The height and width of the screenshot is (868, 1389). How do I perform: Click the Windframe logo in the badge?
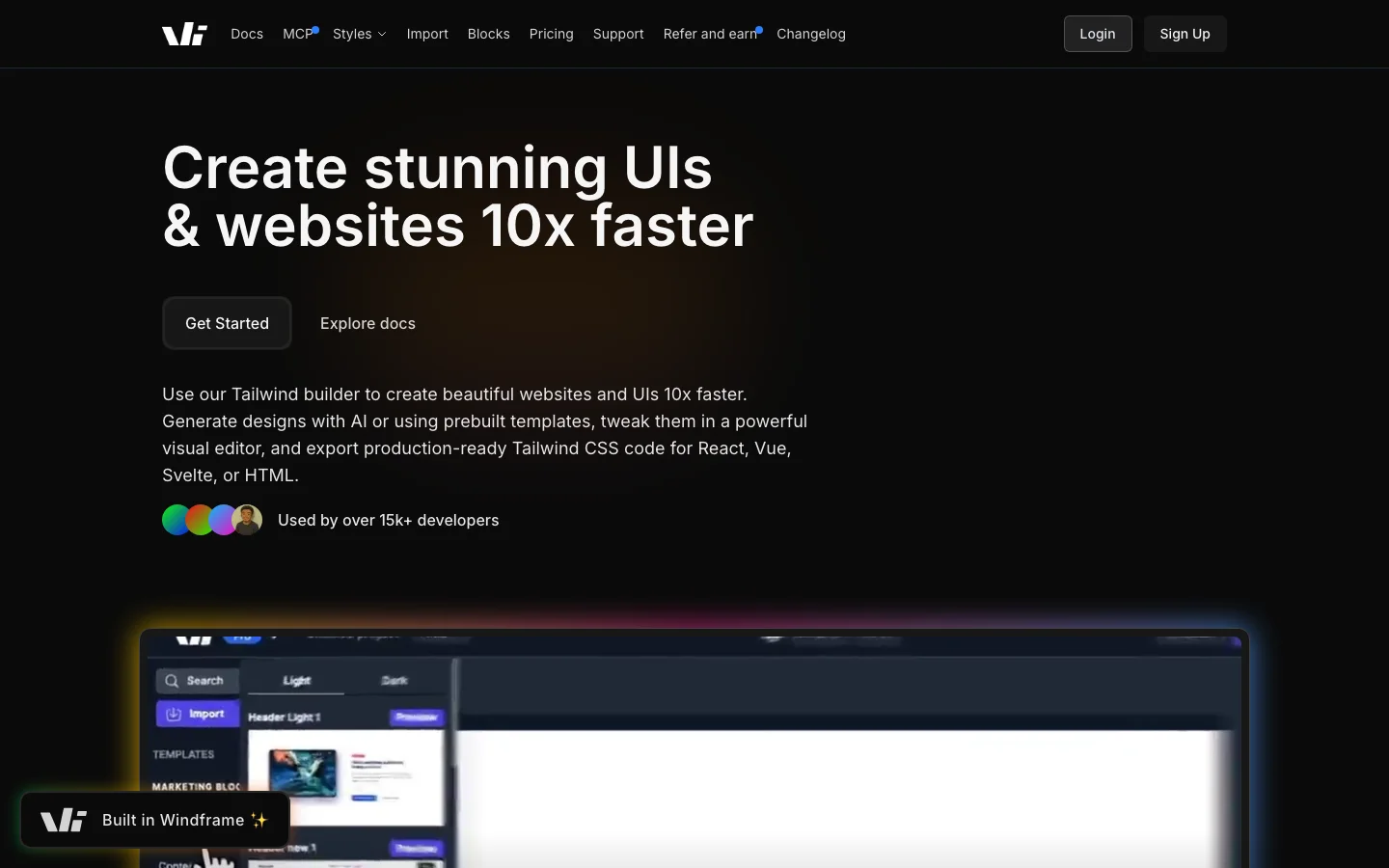pos(64,820)
